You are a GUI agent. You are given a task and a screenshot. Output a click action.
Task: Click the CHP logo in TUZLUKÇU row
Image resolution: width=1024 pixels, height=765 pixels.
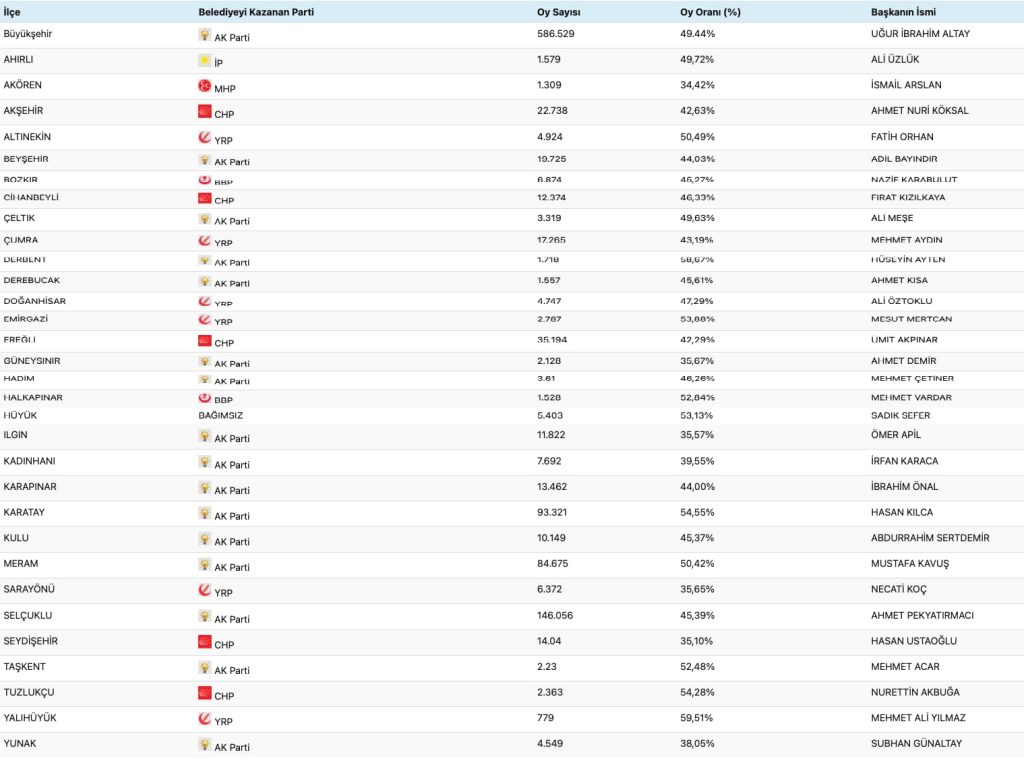point(205,694)
